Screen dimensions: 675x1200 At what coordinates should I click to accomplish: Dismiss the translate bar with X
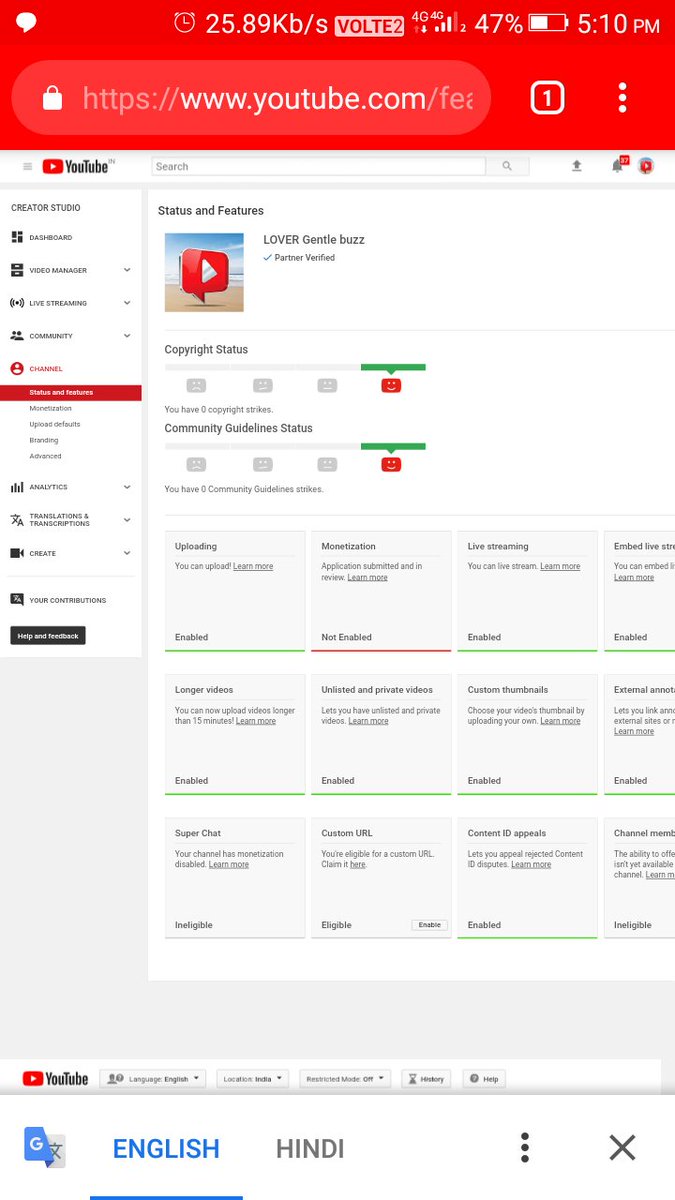pyautogui.click(x=622, y=1148)
